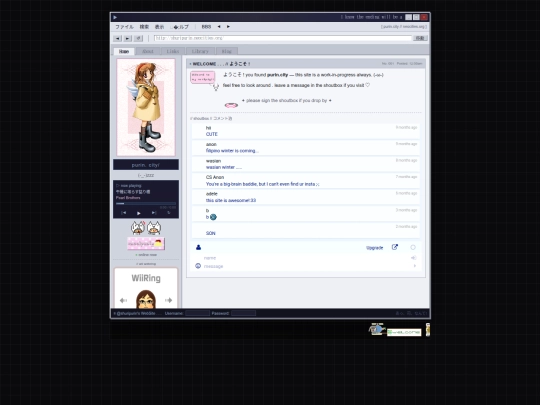Click the emoji smiley icon beside message

click(198, 266)
